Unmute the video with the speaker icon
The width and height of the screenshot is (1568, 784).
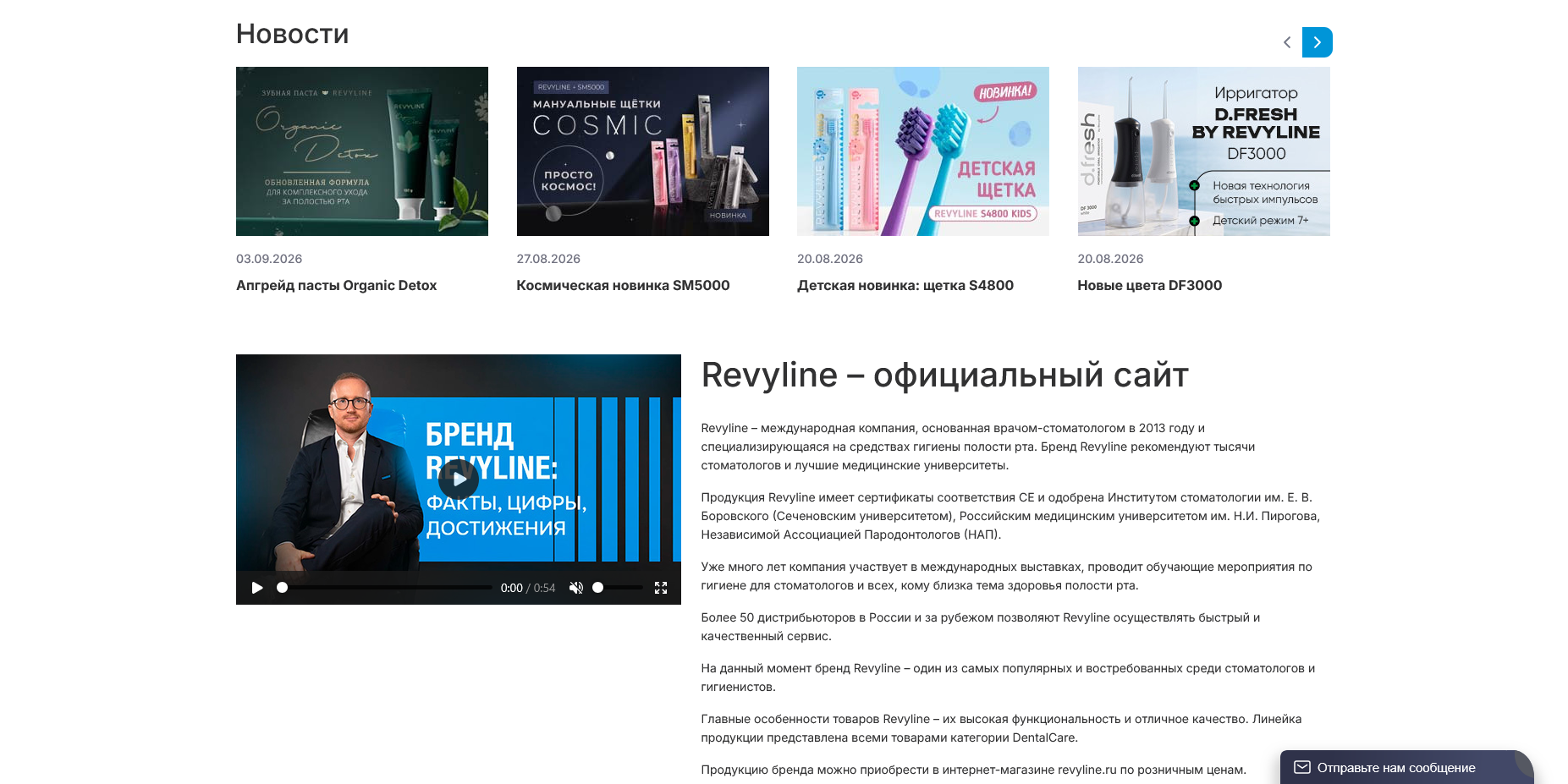[576, 588]
